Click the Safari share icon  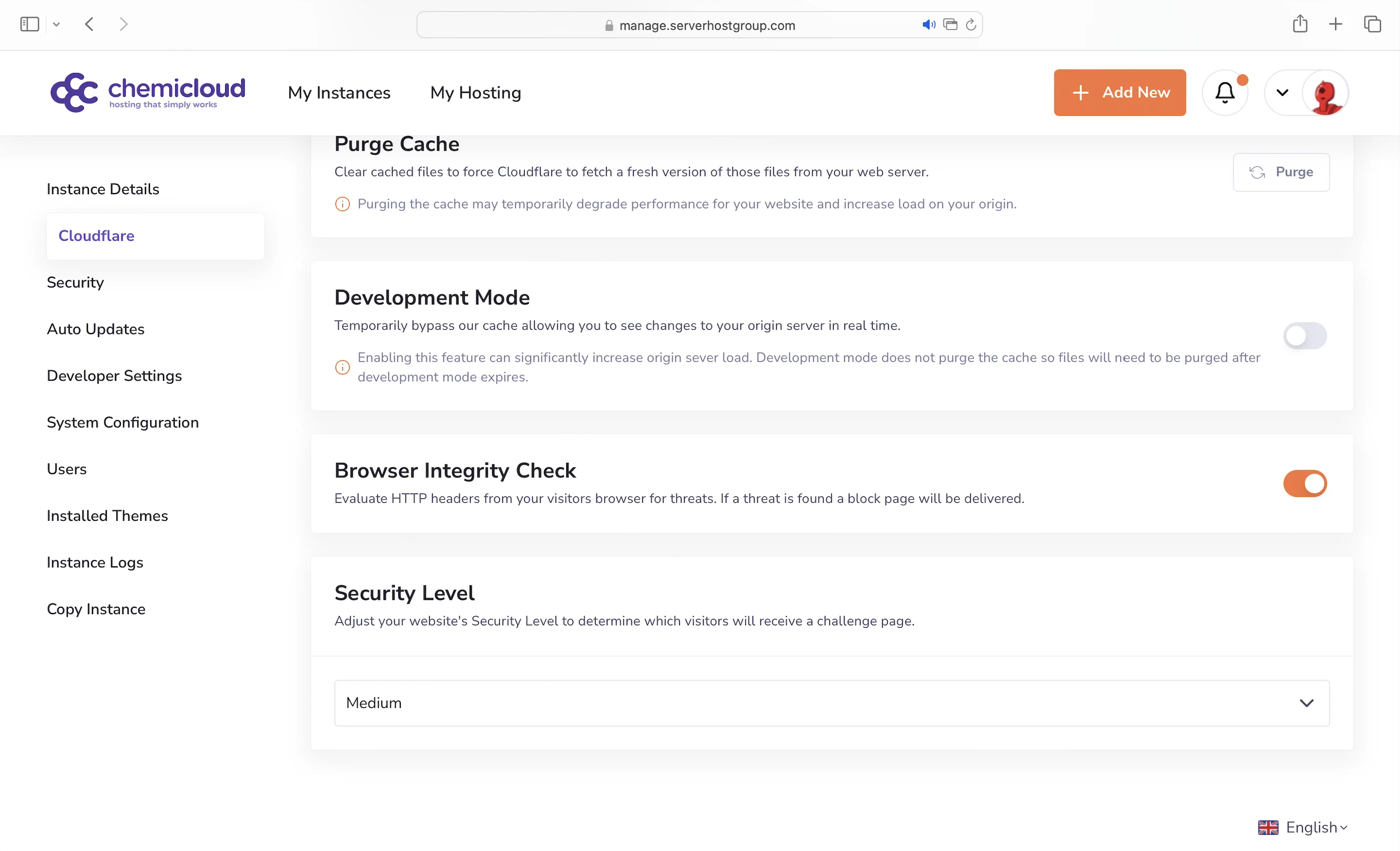1300,24
